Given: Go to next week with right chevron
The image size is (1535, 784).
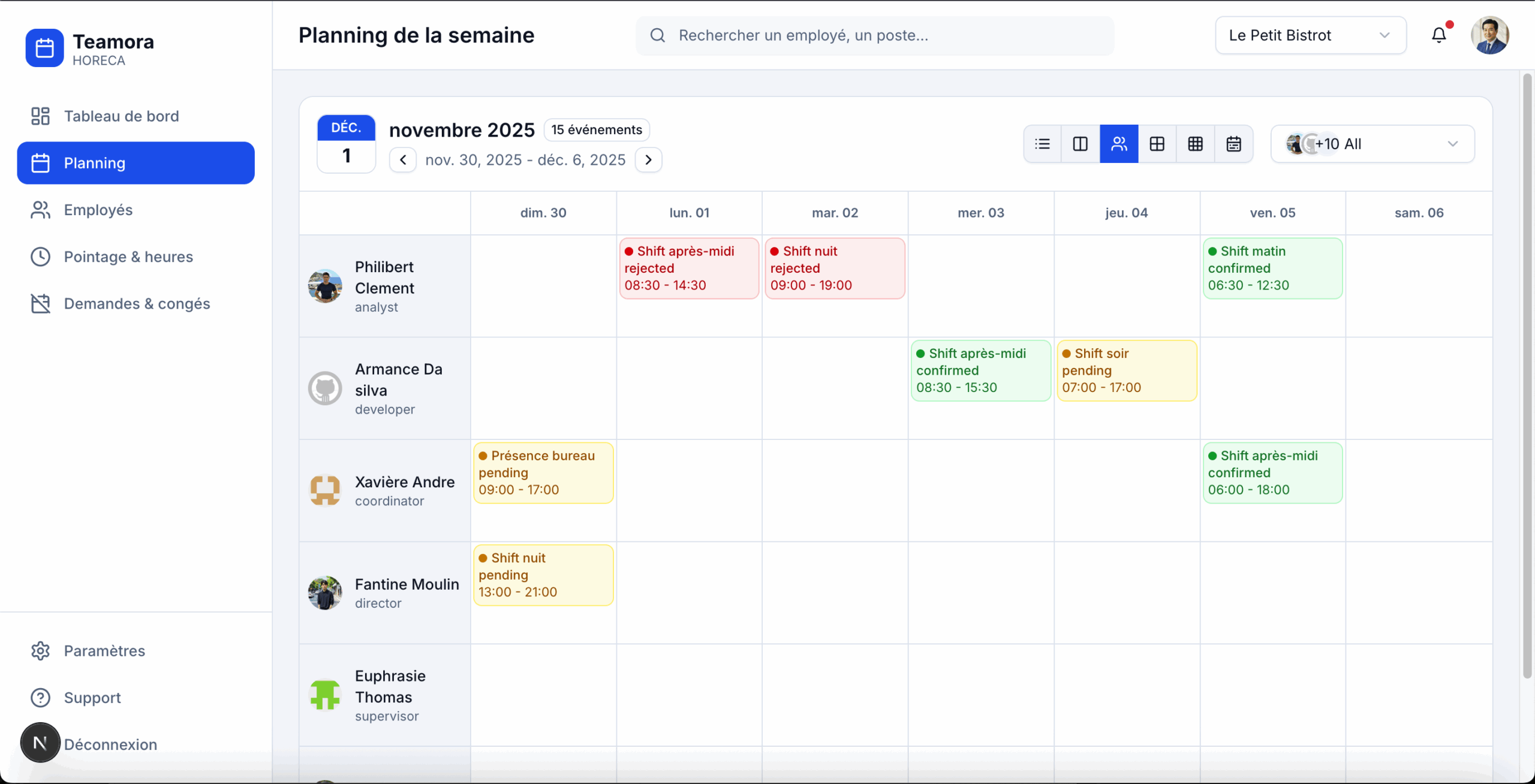Looking at the screenshot, I should click(x=648, y=160).
